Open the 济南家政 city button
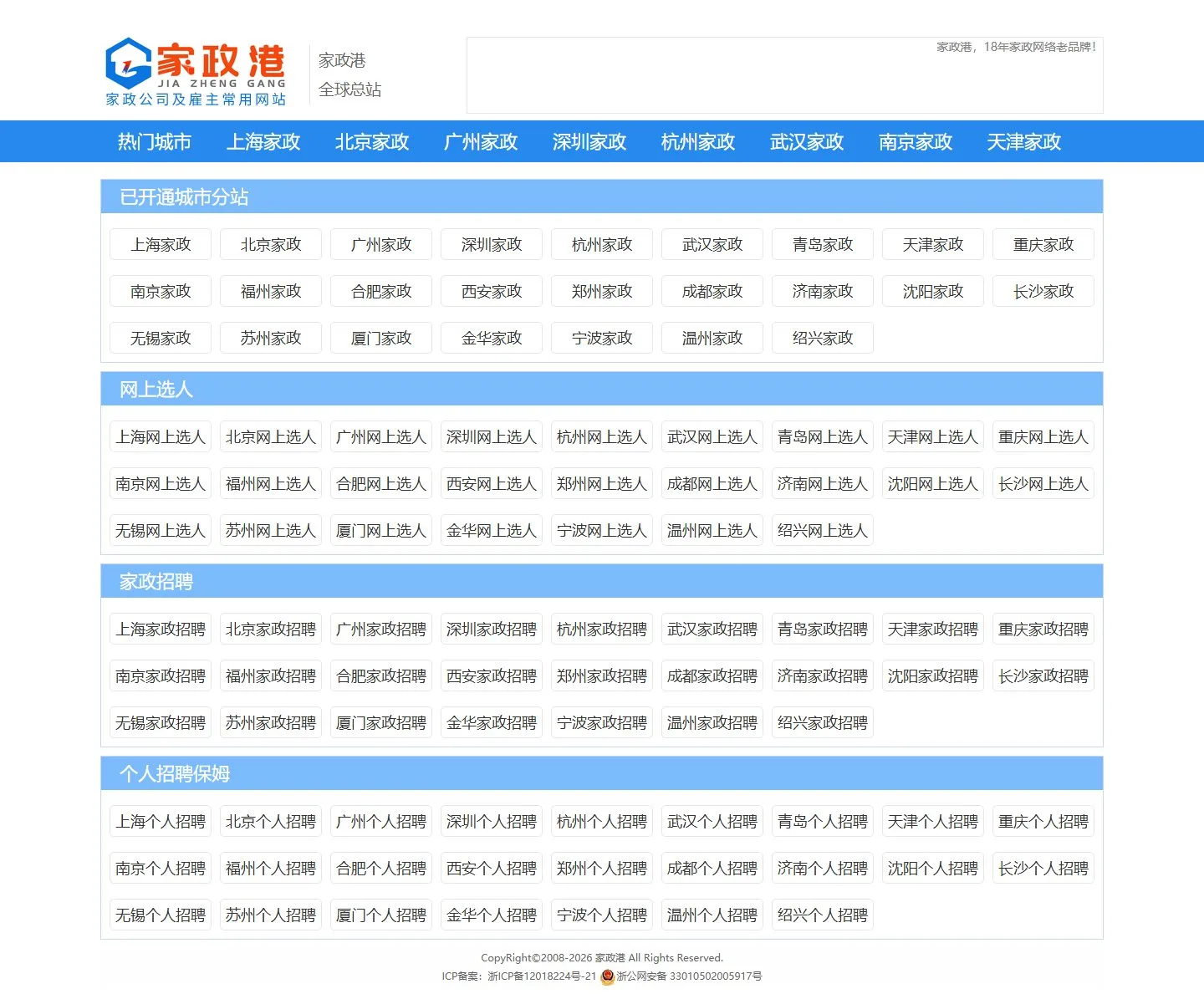This screenshot has width=1204, height=994. tap(823, 291)
